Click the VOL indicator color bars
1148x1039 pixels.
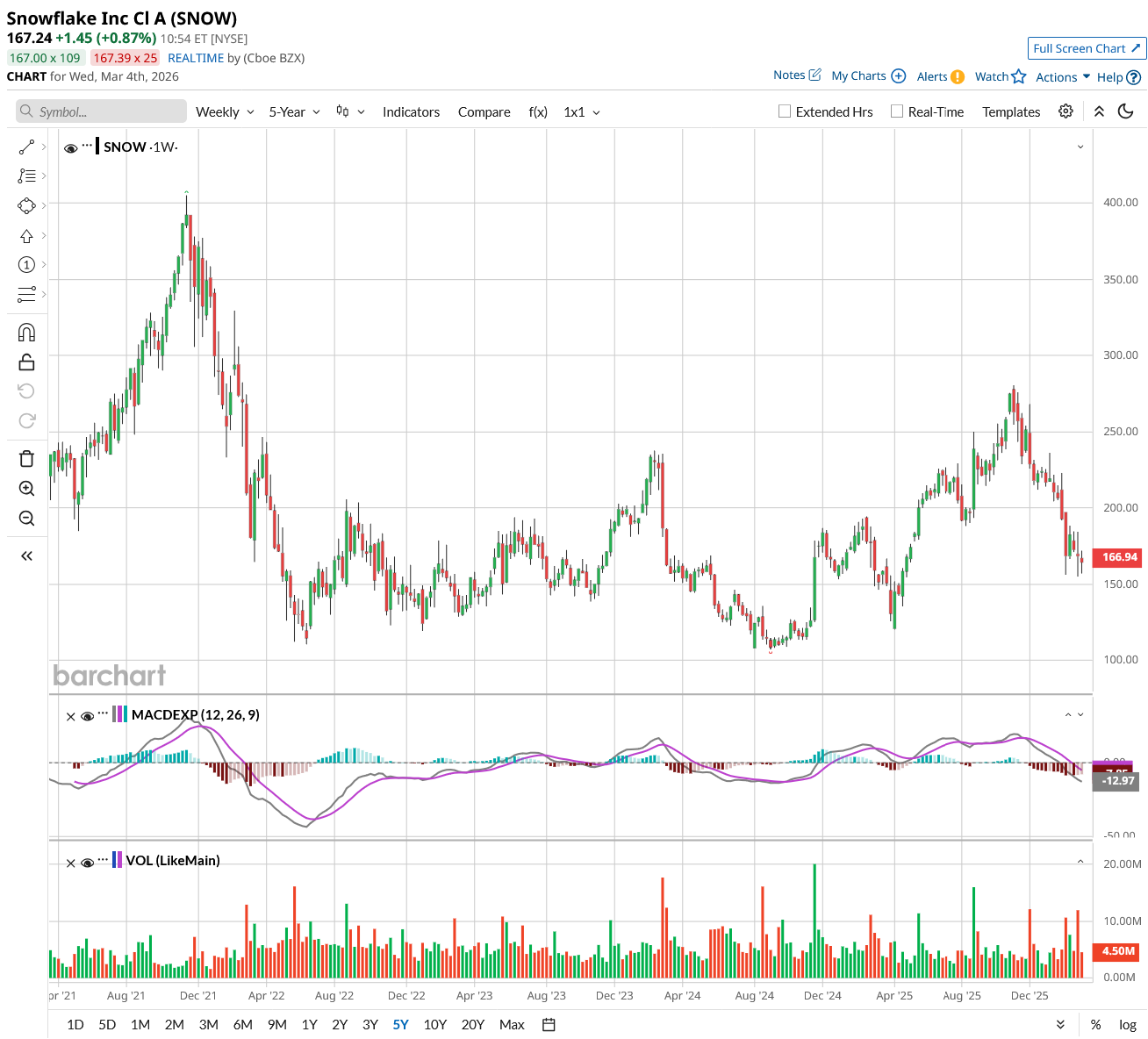[118, 860]
